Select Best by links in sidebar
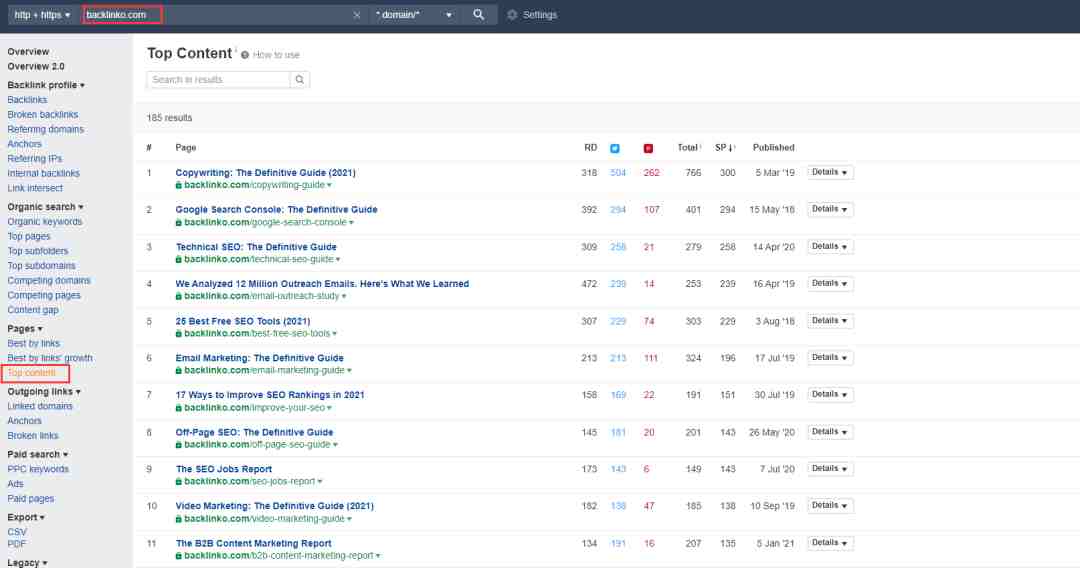This screenshot has height=568, width=1080. point(34,343)
